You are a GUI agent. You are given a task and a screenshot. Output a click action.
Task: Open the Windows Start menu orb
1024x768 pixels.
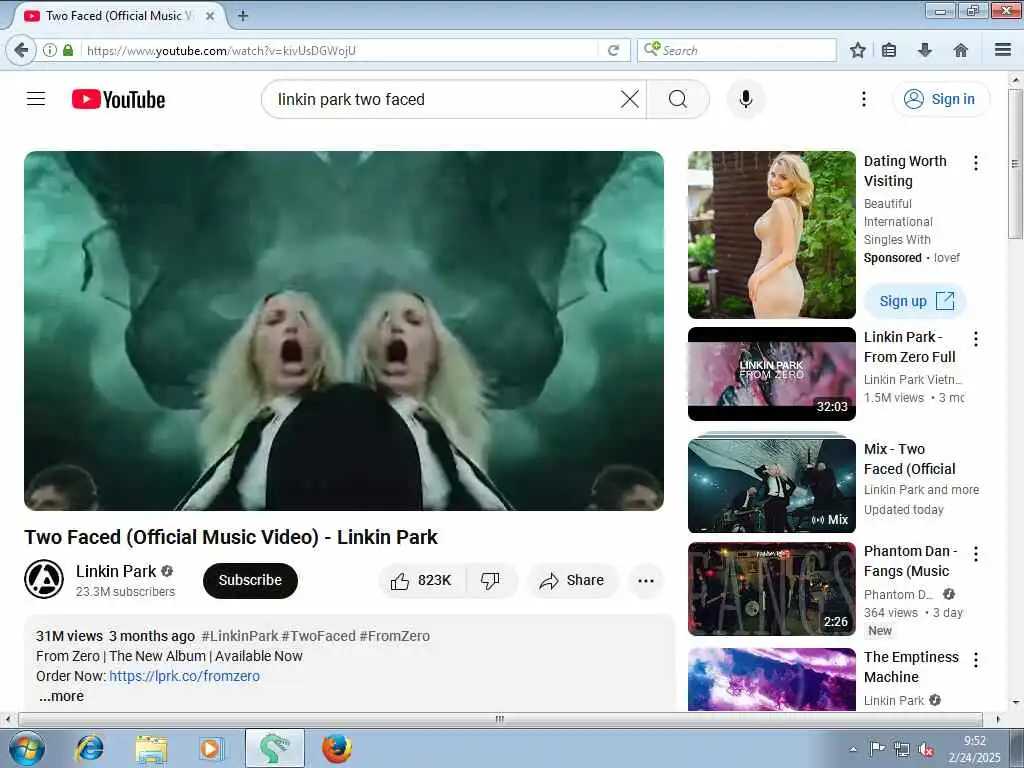(x=27, y=748)
